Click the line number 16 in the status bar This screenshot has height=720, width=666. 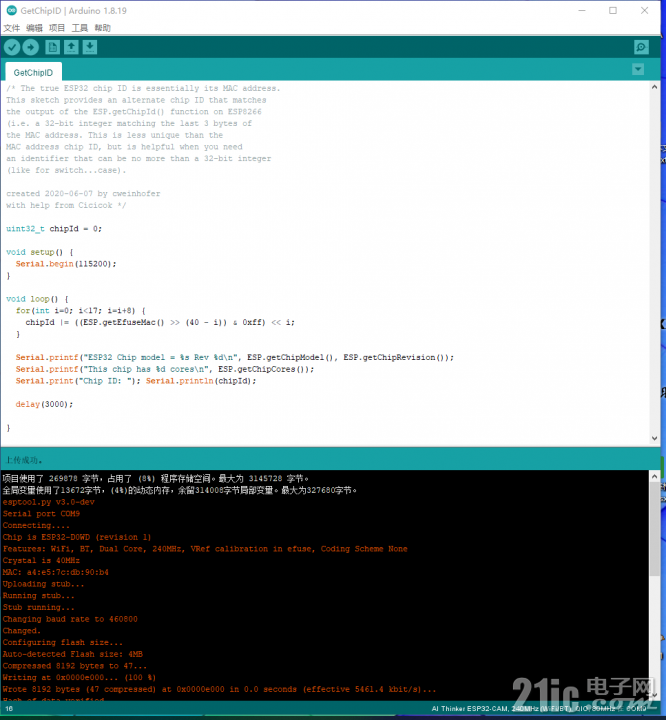tap(9, 709)
